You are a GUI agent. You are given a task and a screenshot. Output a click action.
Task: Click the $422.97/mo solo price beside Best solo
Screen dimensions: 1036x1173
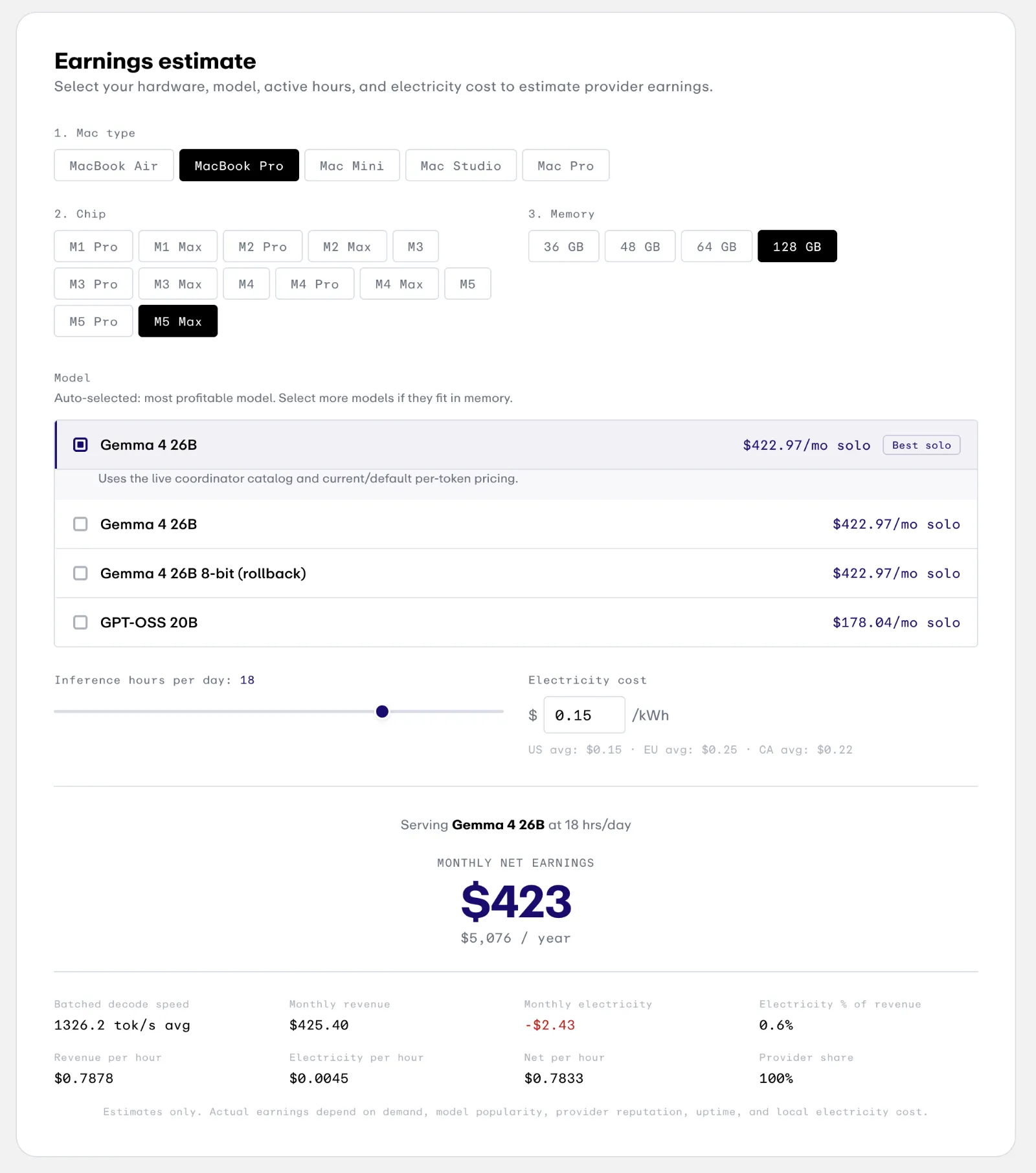pyautogui.click(x=806, y=445)
